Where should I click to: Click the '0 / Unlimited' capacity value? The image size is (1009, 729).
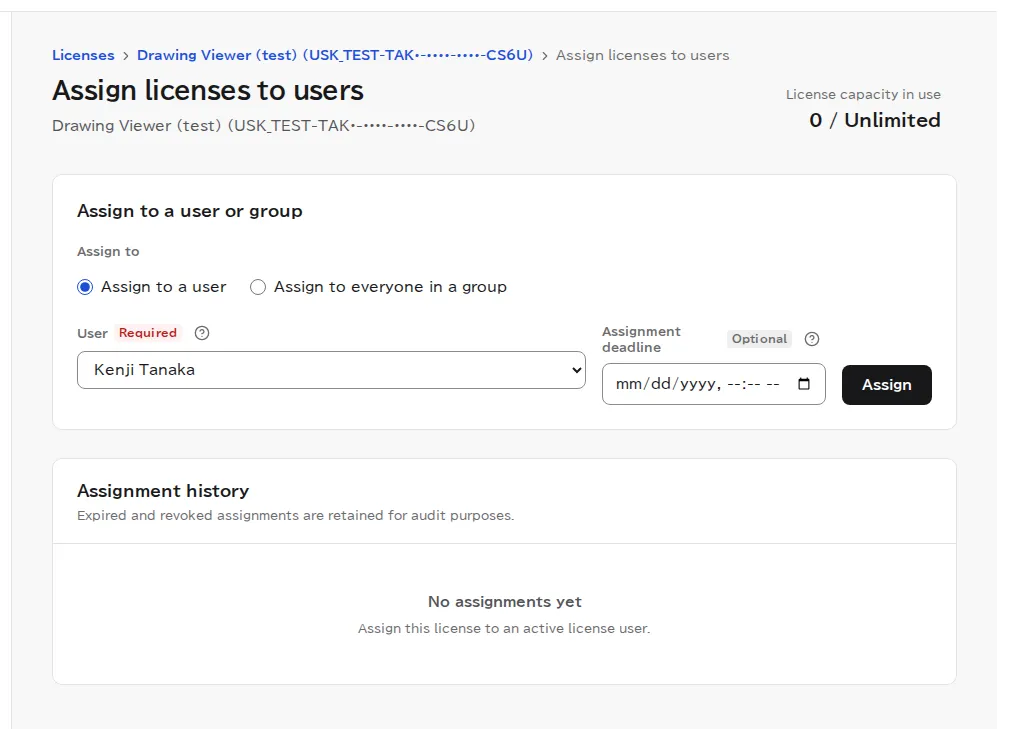[875, 120]
